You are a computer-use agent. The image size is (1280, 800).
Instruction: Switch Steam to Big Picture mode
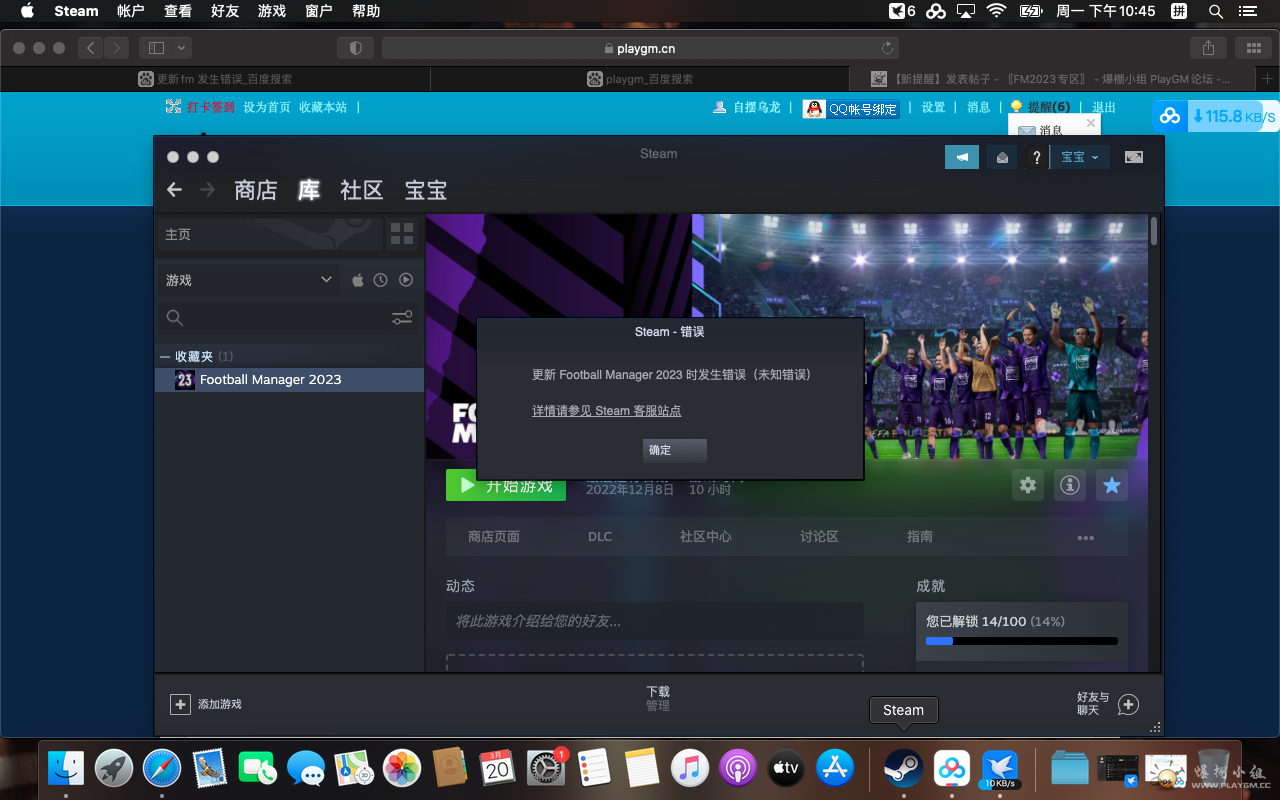[1134, 157]
